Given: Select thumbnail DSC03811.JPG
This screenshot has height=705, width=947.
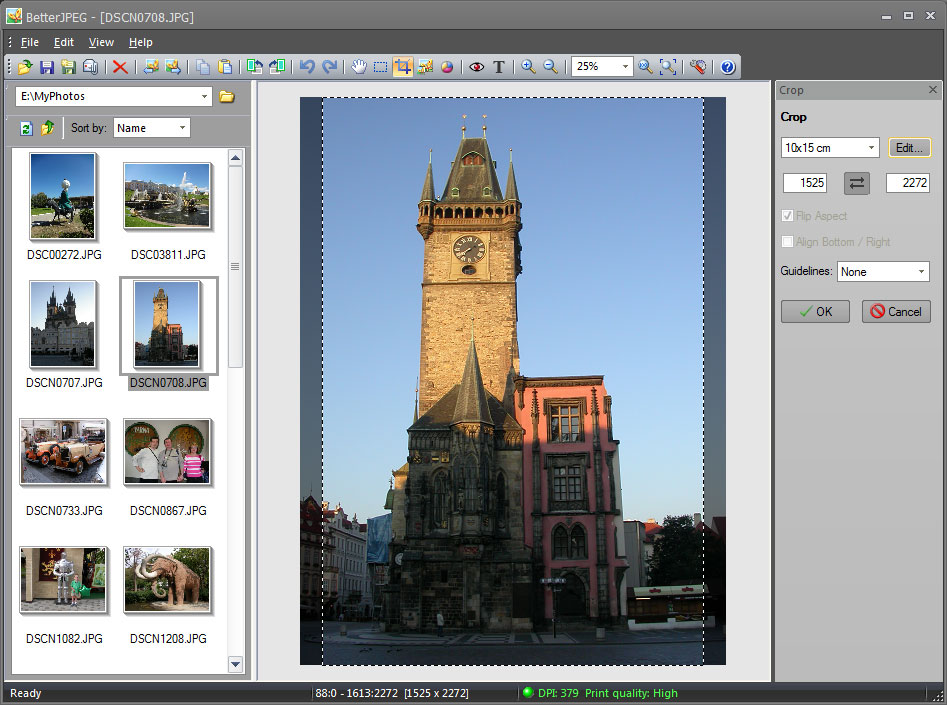Looking at the screenshot, I should click(x=167, y=196).
